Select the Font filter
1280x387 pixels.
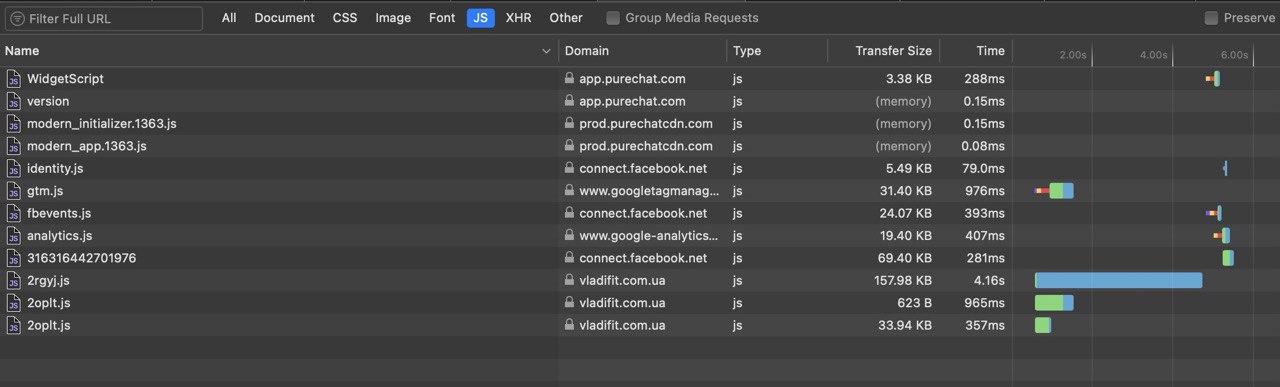click(x=442, y=18)
